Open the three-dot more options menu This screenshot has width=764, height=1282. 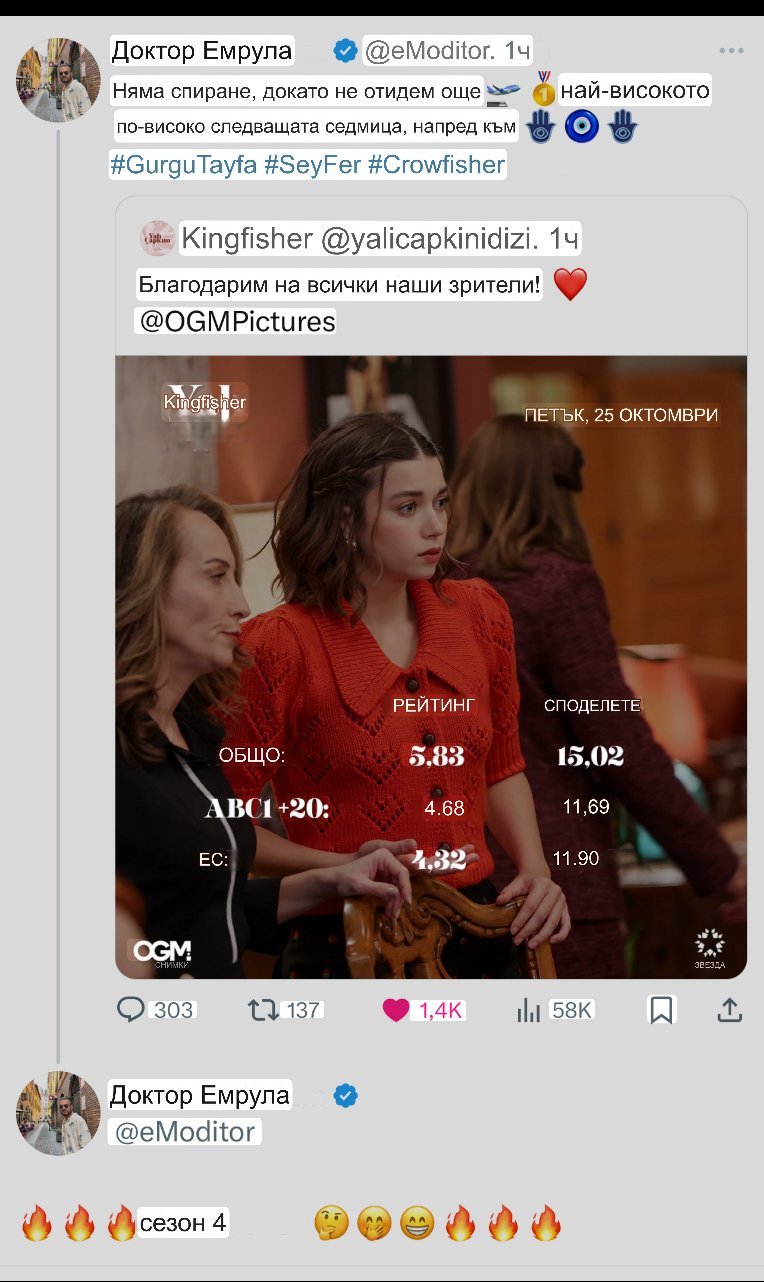click(x=732, y=50)
